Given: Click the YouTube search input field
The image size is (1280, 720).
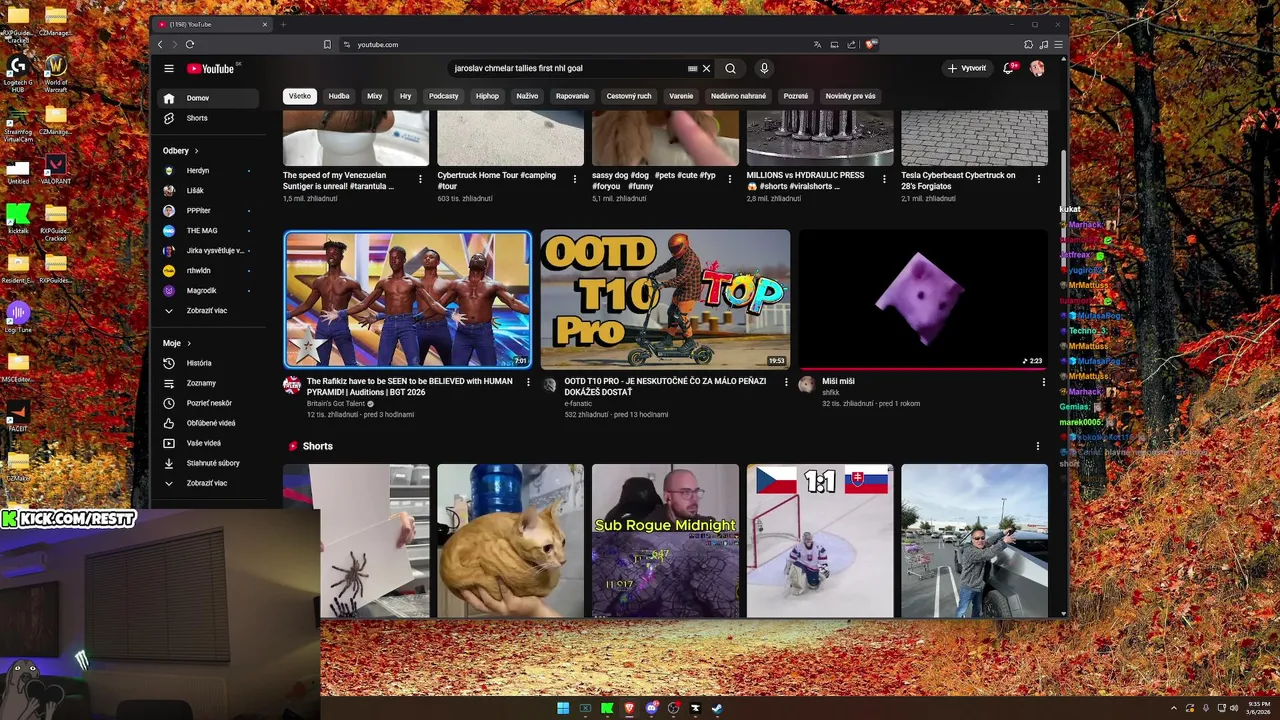Looking at the screenshot, I should [x=568, y=68].
